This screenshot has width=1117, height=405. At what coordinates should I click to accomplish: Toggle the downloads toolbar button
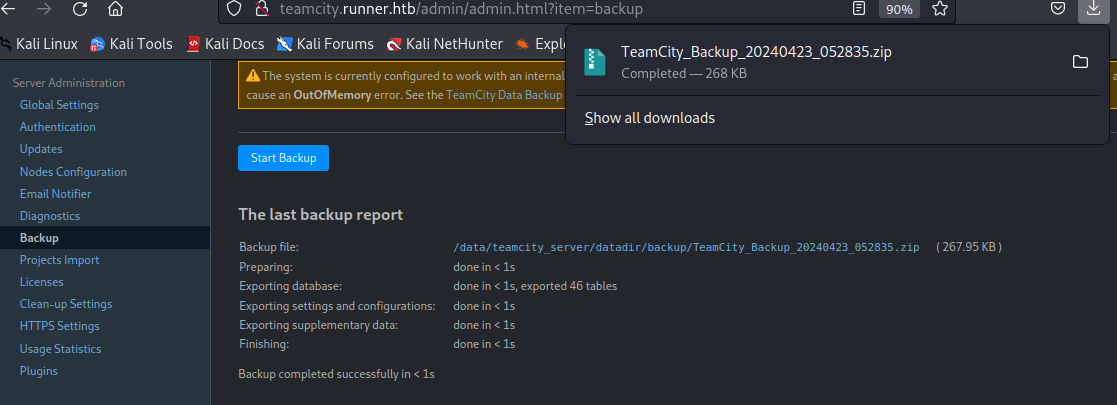[1093, 9]
